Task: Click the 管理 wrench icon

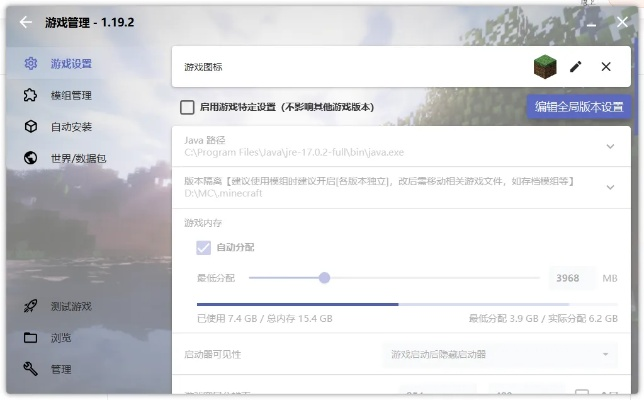Action: (x=30, y=369)
